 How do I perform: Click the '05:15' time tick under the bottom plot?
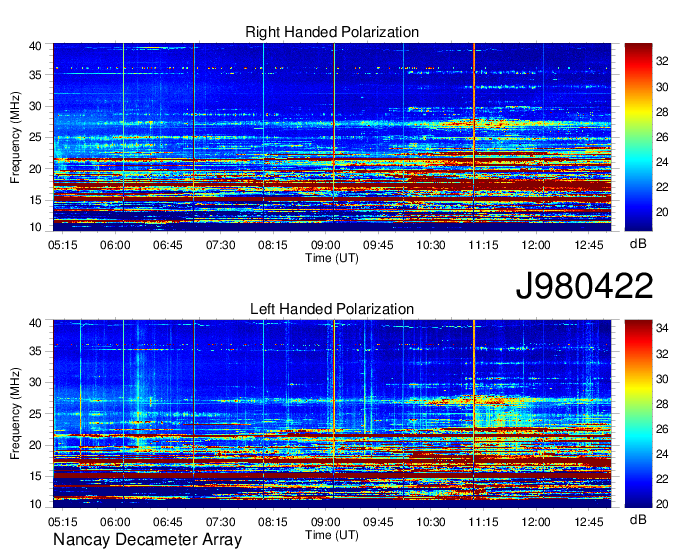[62, 522]
